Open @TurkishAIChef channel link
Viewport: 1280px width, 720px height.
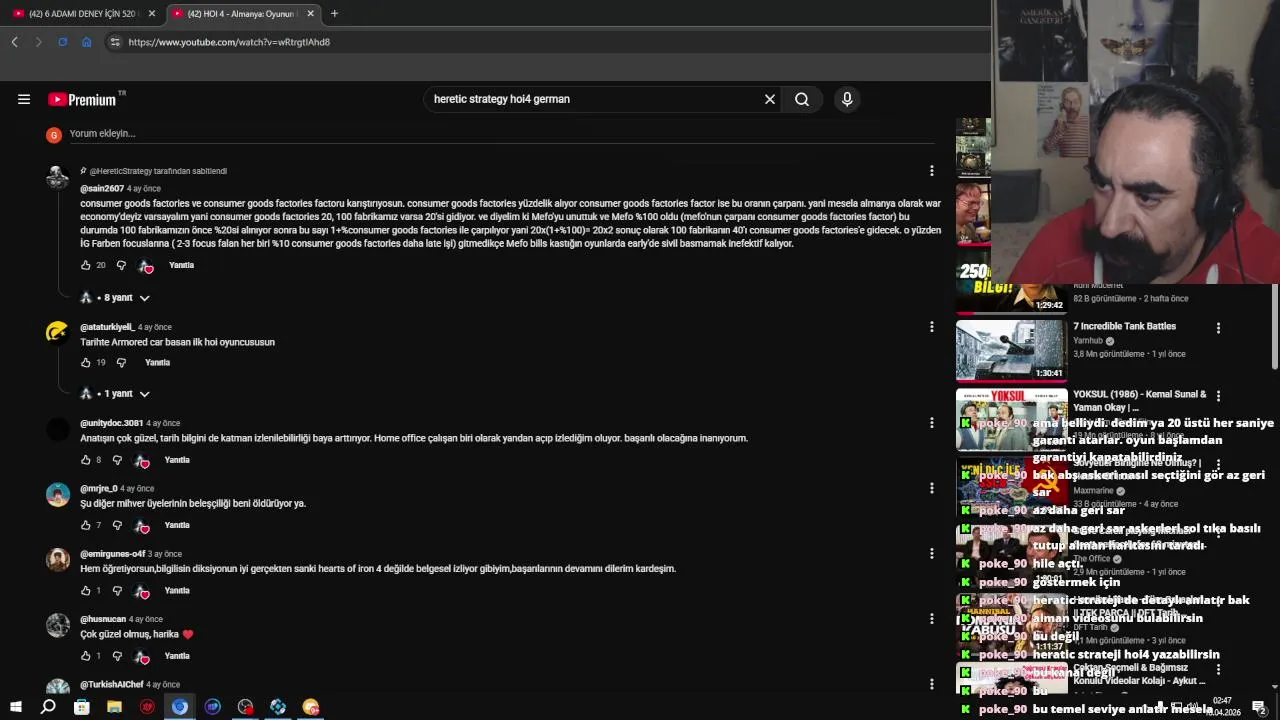tap(112, 685)
